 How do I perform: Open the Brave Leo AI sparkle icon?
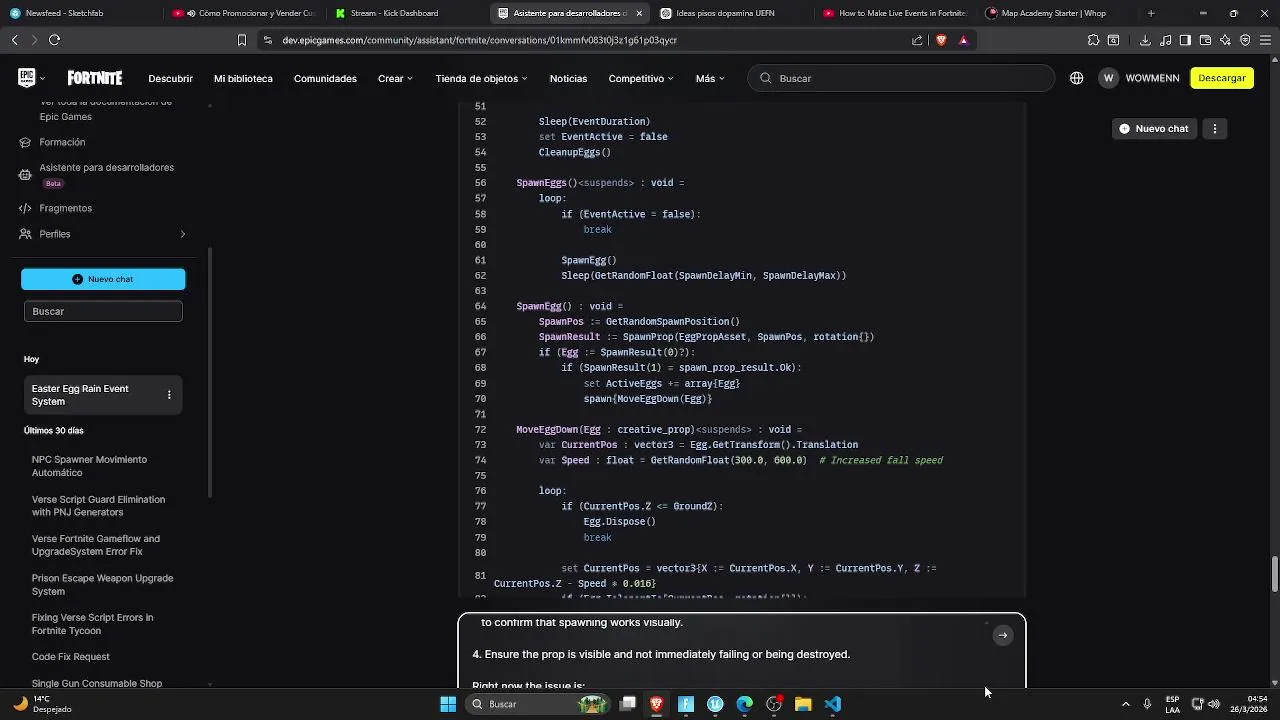(x=1225, y=40)
